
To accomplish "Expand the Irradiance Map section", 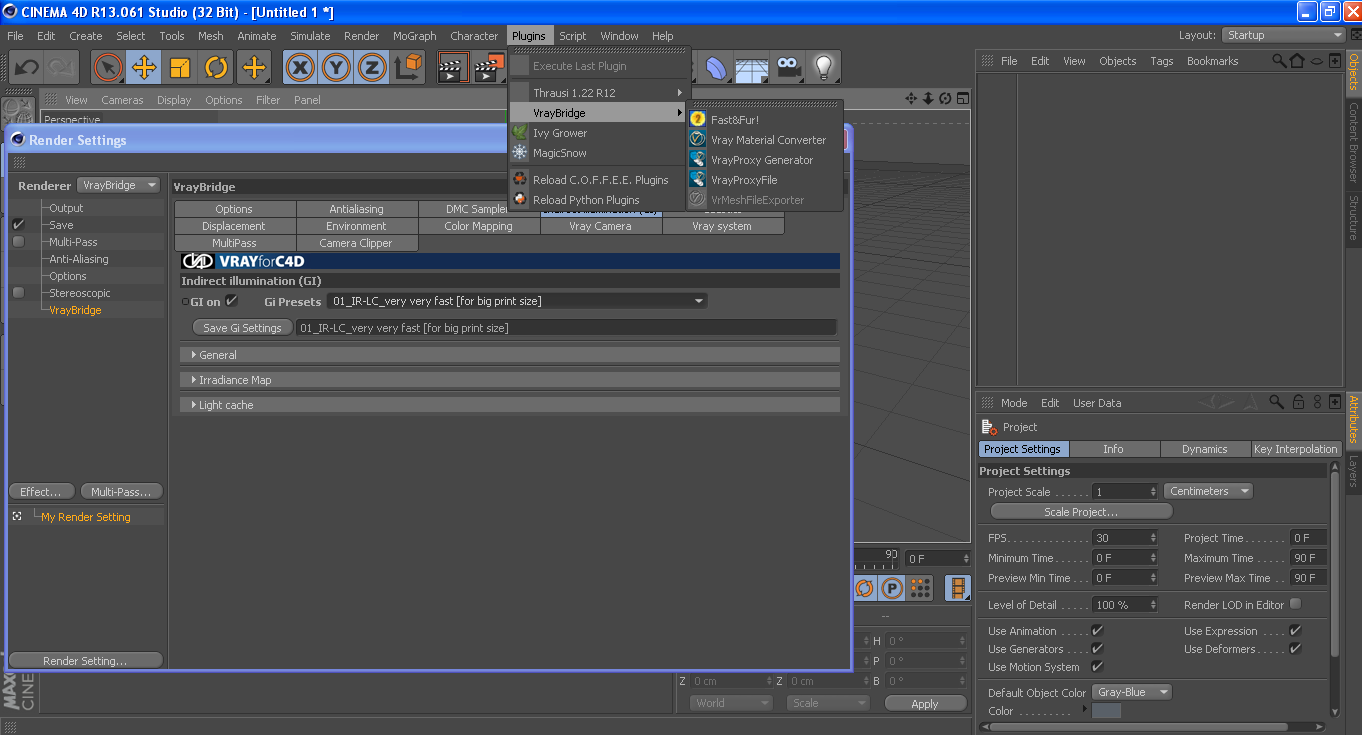I will click(510, 380).
